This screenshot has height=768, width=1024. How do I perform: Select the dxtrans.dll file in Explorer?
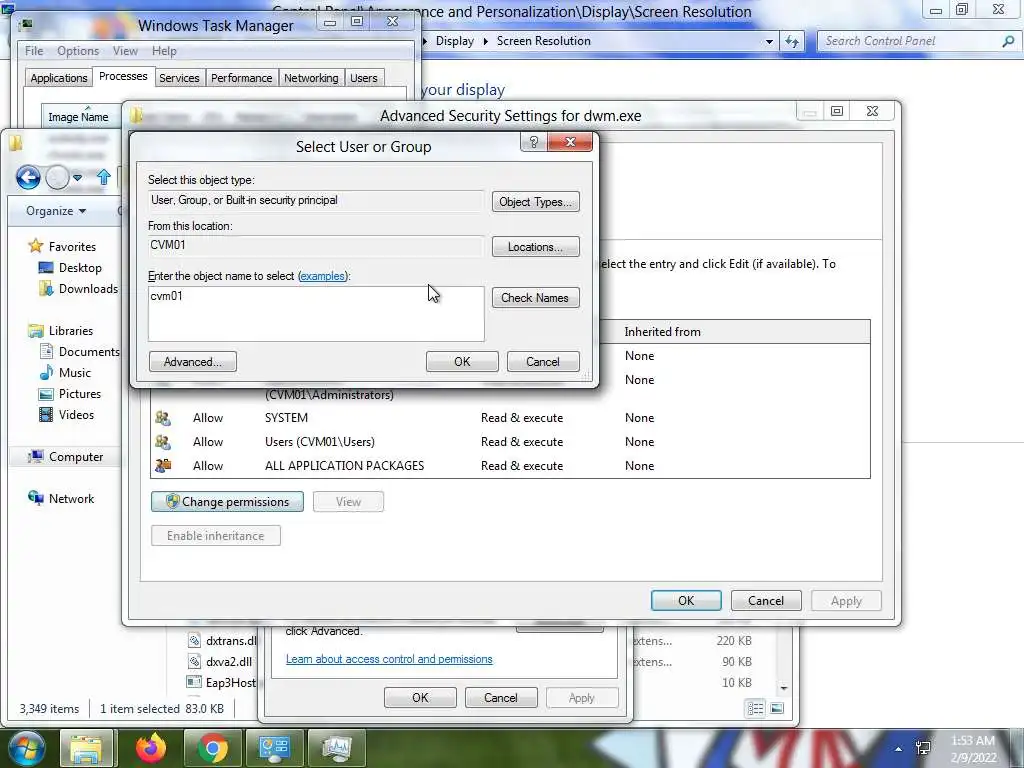pyautogui.click(x=222, y=641)
